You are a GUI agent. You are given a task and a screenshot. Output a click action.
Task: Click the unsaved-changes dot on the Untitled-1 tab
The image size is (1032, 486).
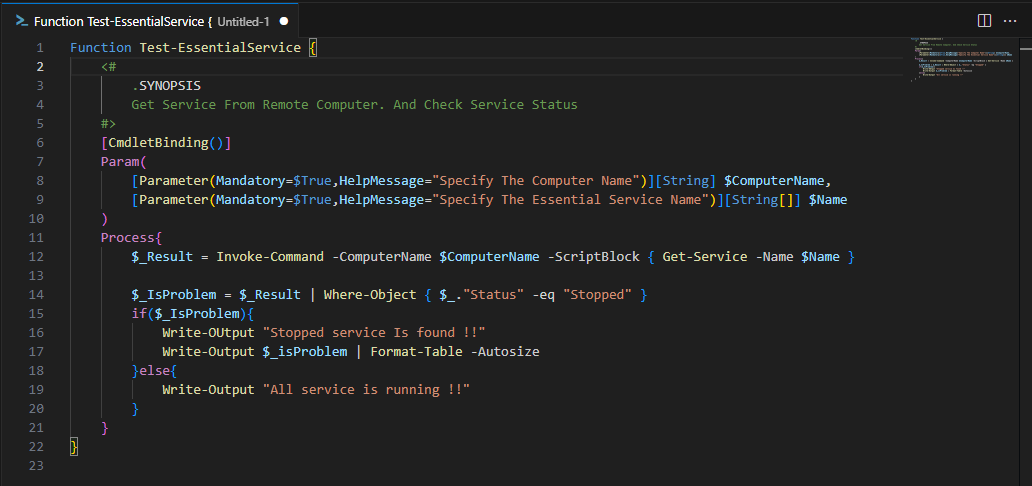pos(284,21)
